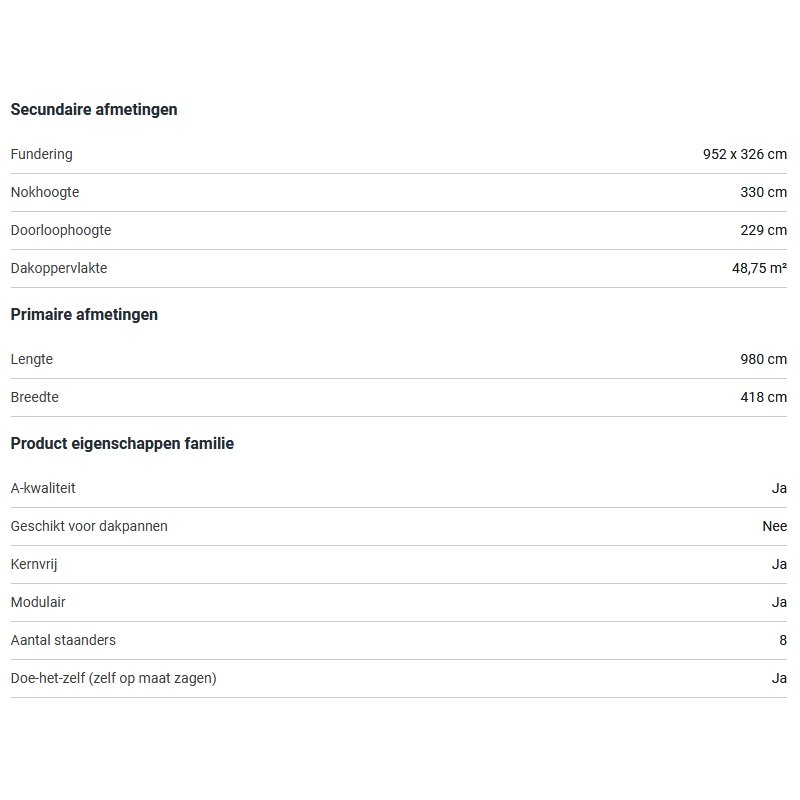The height and width of the screenshot is (800, 800).
Task: Click the 229 cm value
Action: (x=763, y=231)
